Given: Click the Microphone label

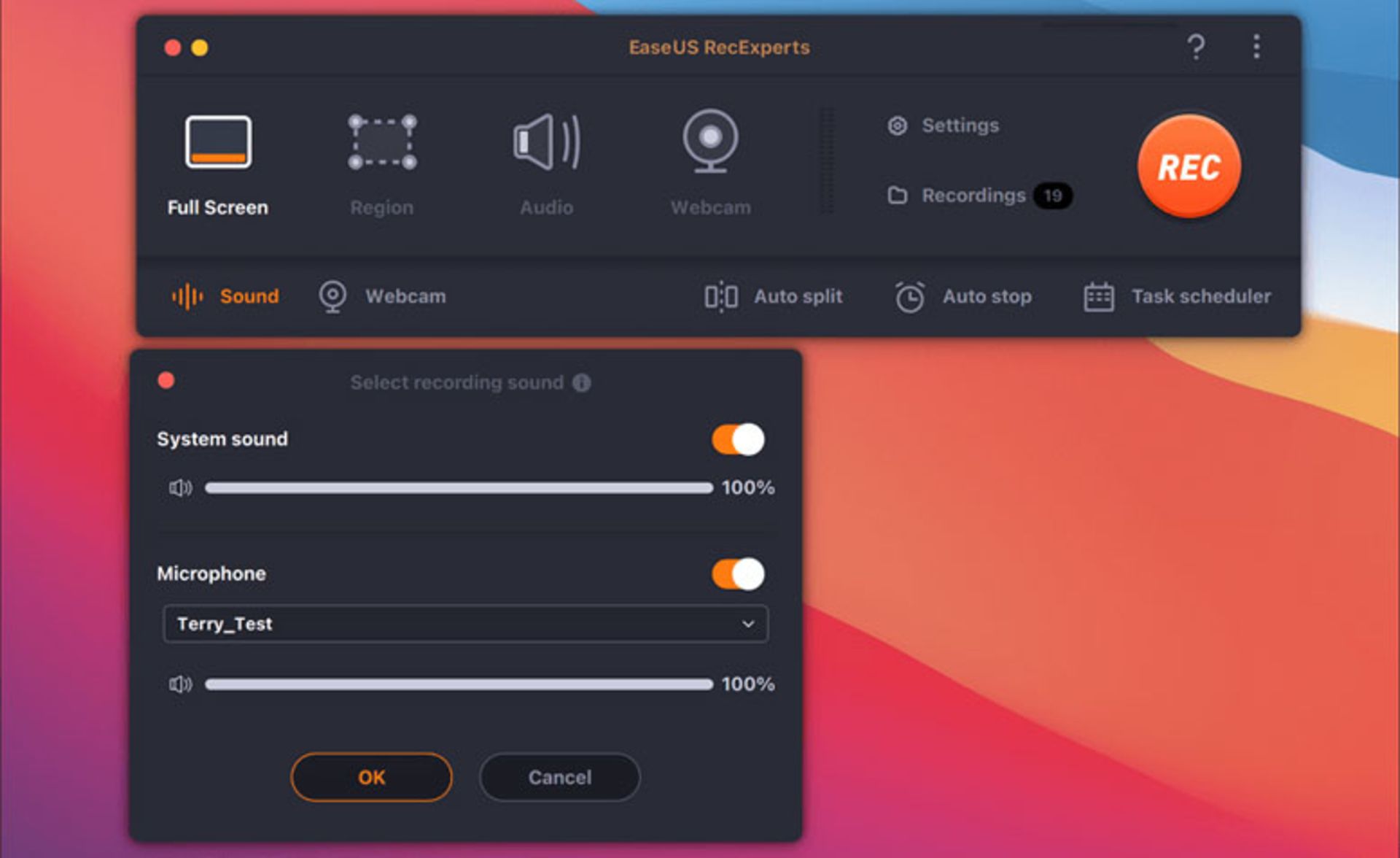Looking at the screenshot, I should pyautogui.click(x=211, y=574).
